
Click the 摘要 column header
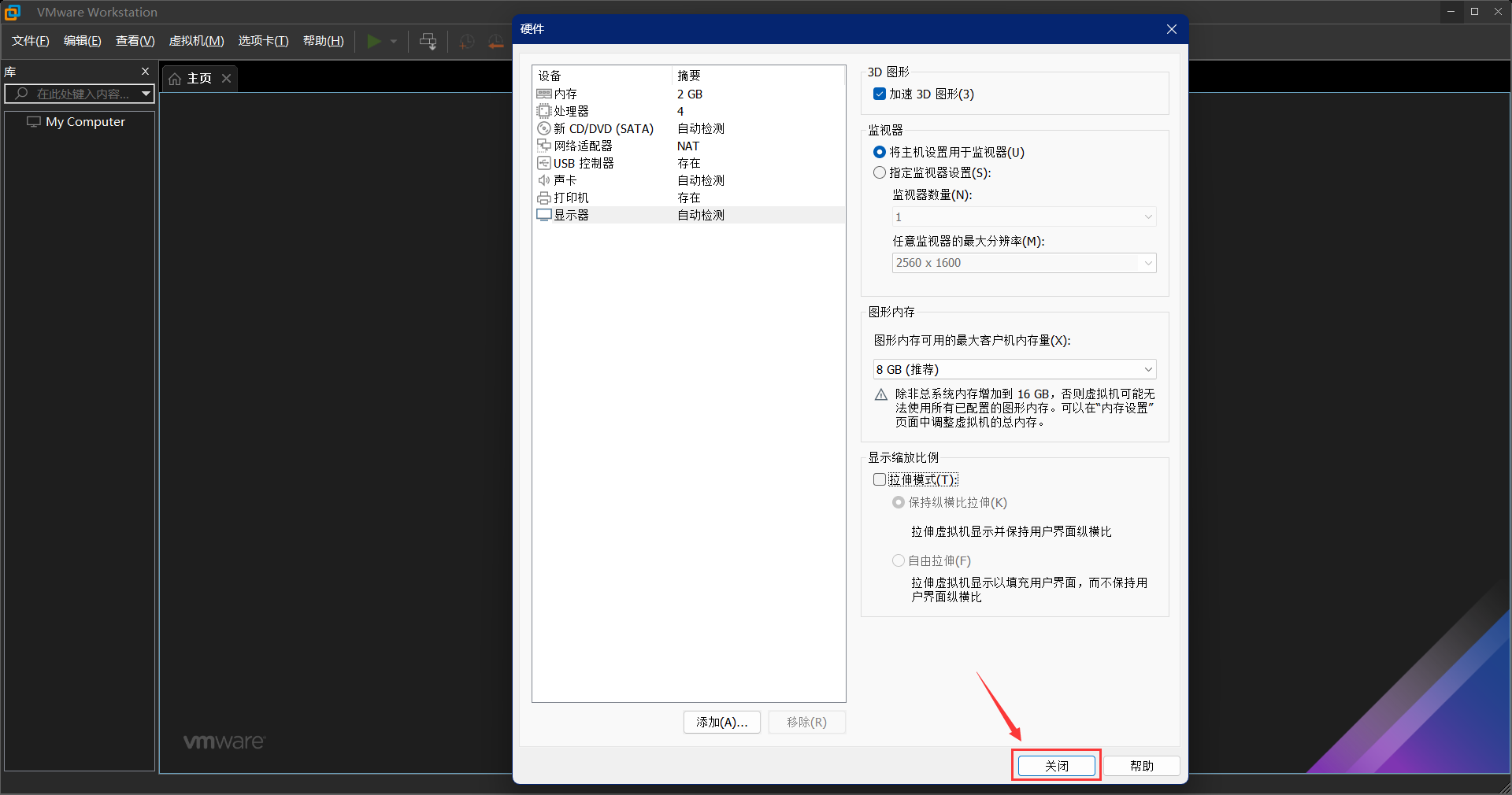pyautogui.click(x=689, y=76)
